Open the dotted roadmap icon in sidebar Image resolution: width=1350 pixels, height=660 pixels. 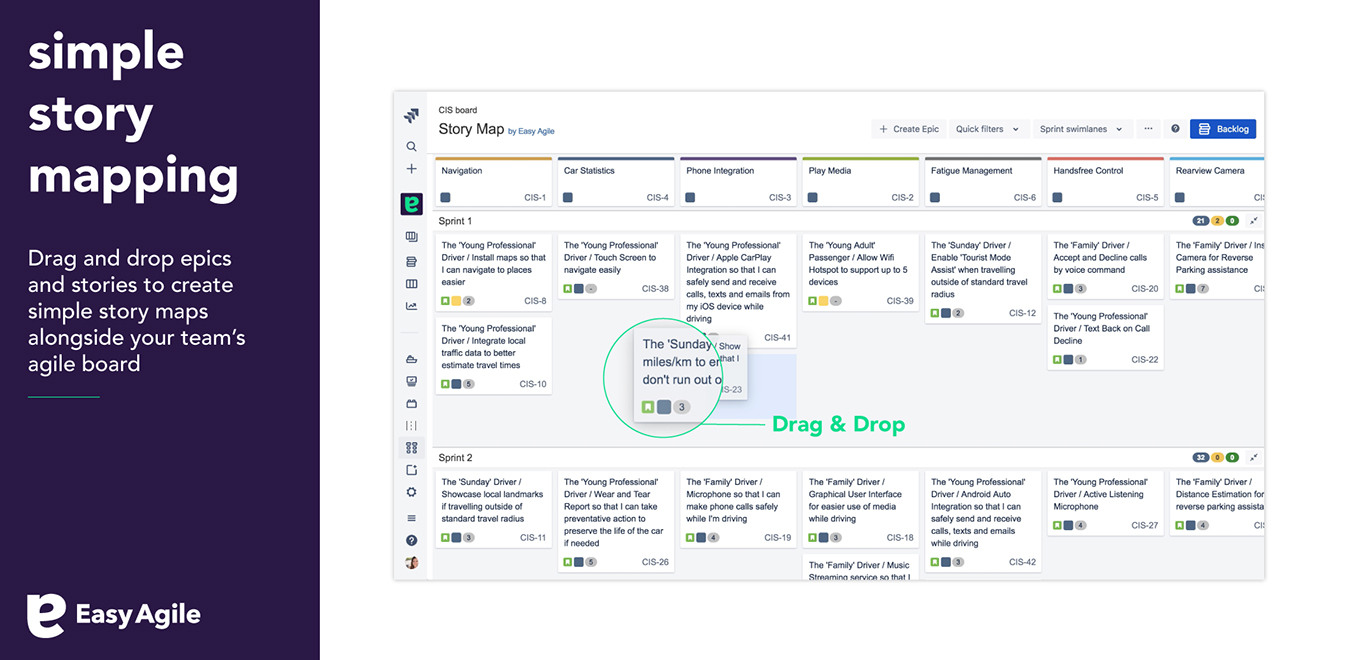pos(411,426)
